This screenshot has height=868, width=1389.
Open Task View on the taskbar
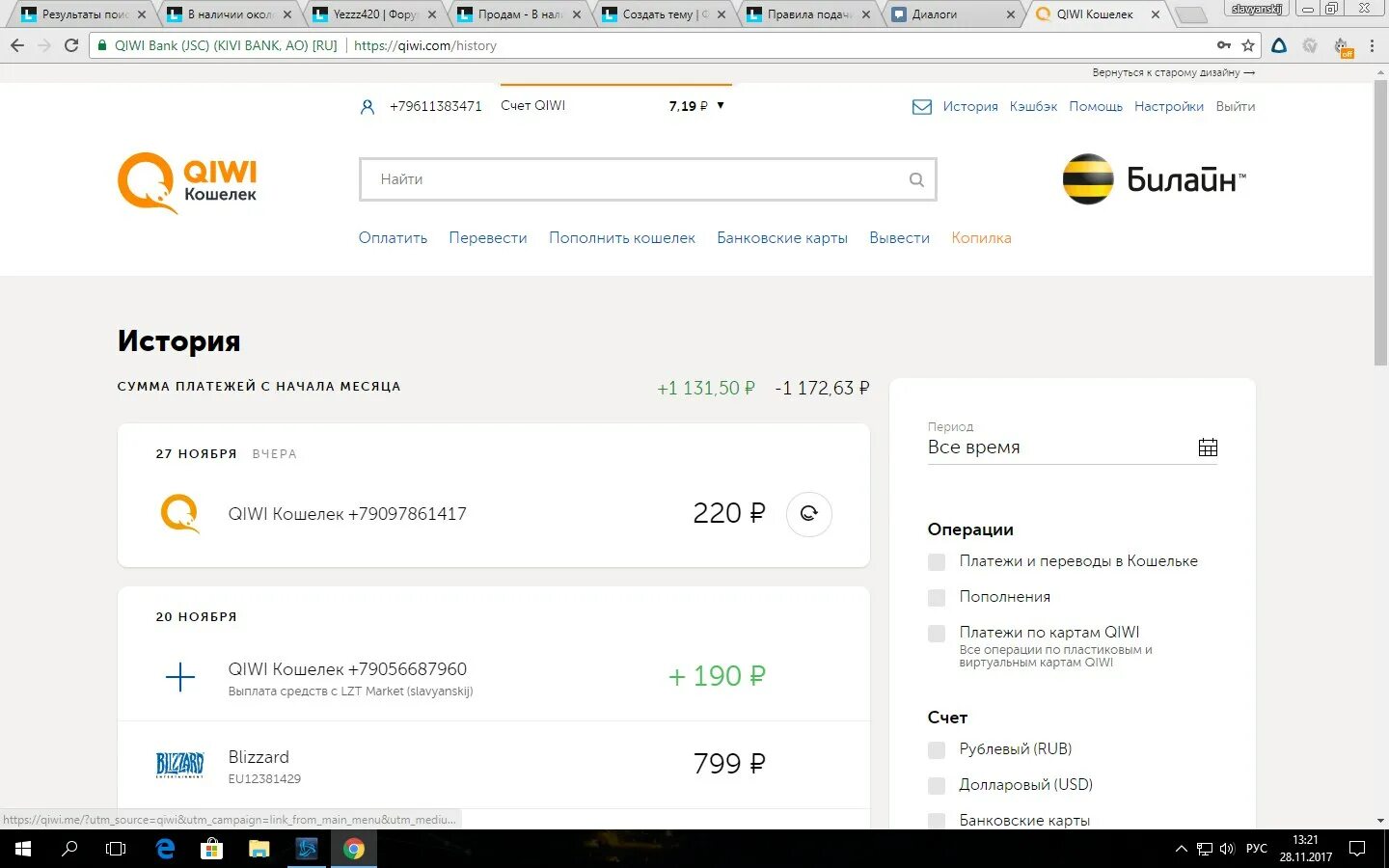click(116, 849)
